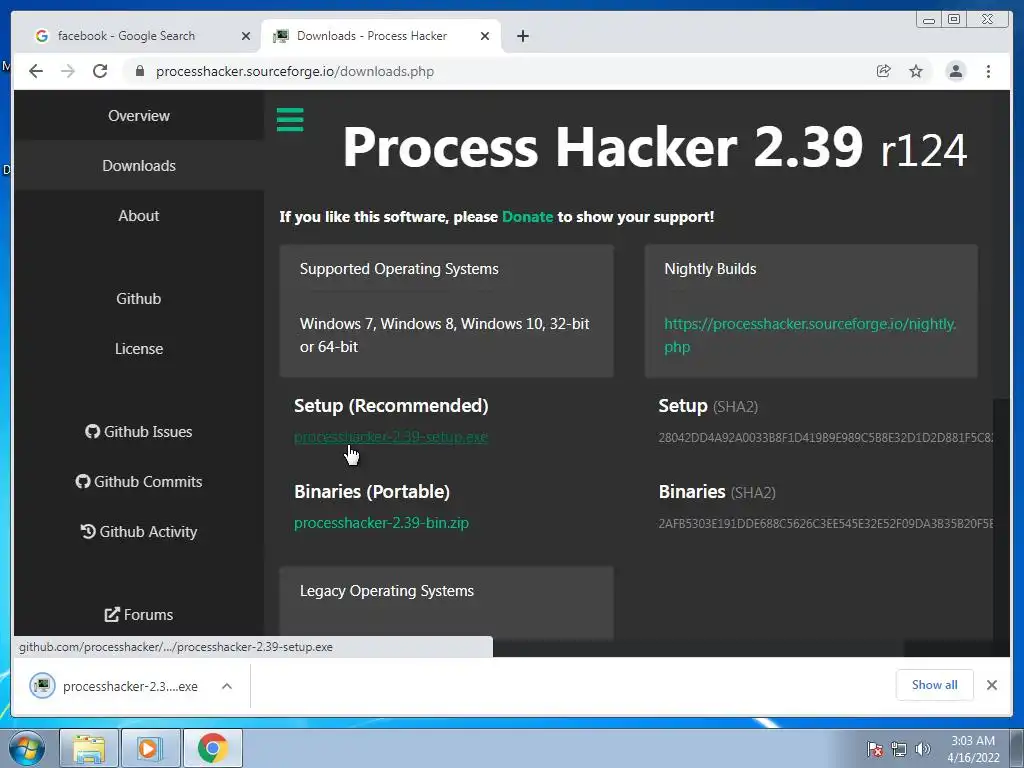Click the share page icon in address bar
Screen dimensions: 1024x768
[x=884, y=71]
